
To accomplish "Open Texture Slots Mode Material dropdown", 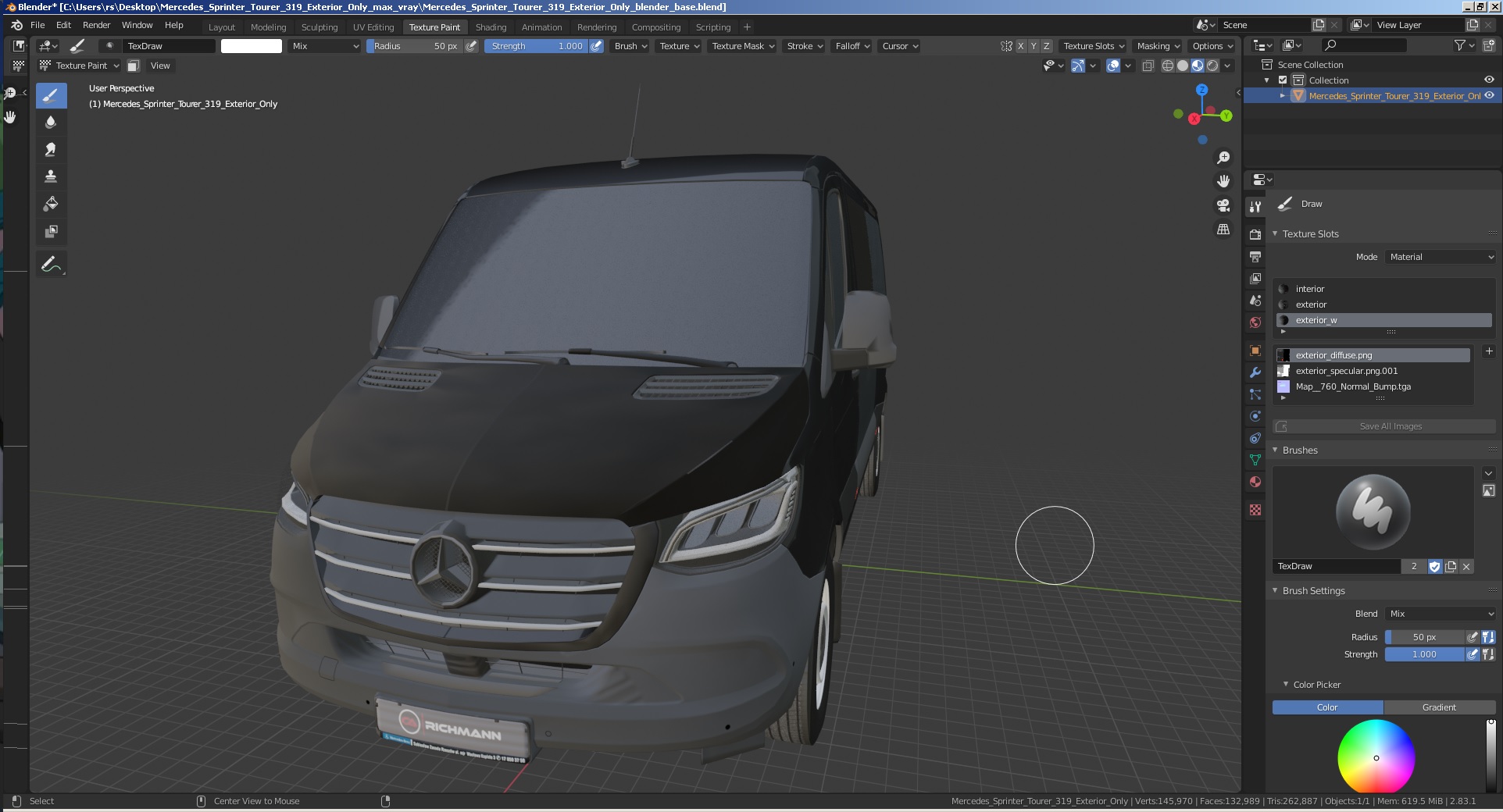I will (x=1441, y=257).
